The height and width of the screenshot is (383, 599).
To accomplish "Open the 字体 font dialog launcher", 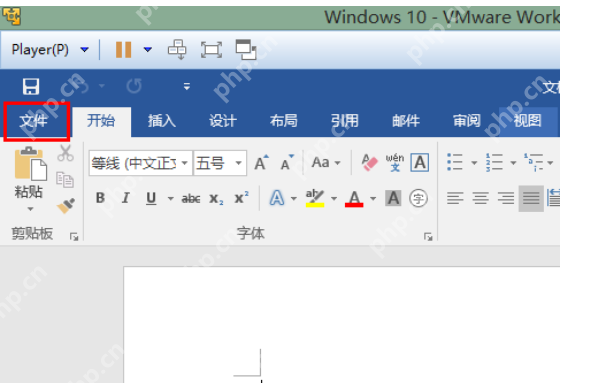I will tap(428, 237).
